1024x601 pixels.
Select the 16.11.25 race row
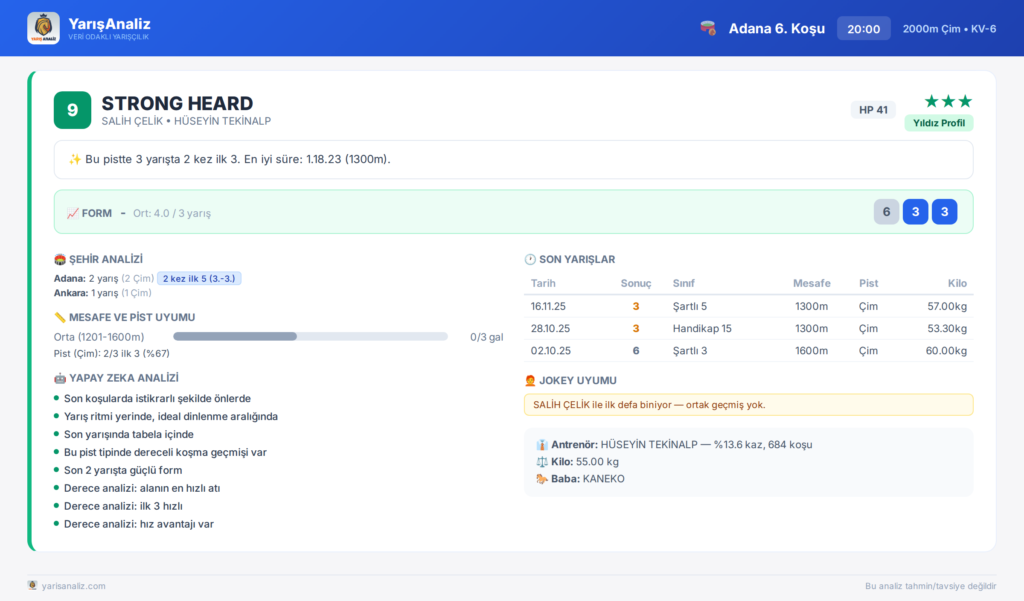point(748,306)
